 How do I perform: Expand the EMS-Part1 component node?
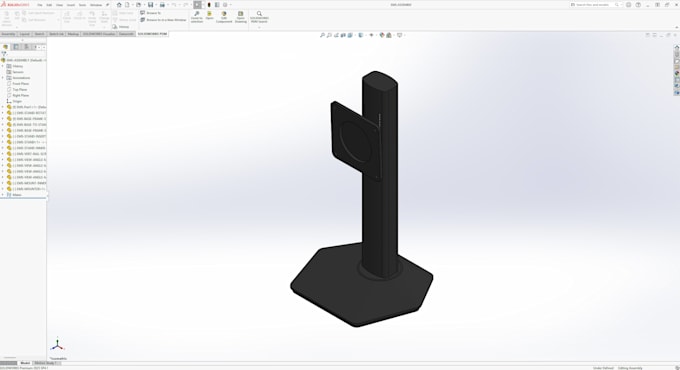[x=3, y=107]
